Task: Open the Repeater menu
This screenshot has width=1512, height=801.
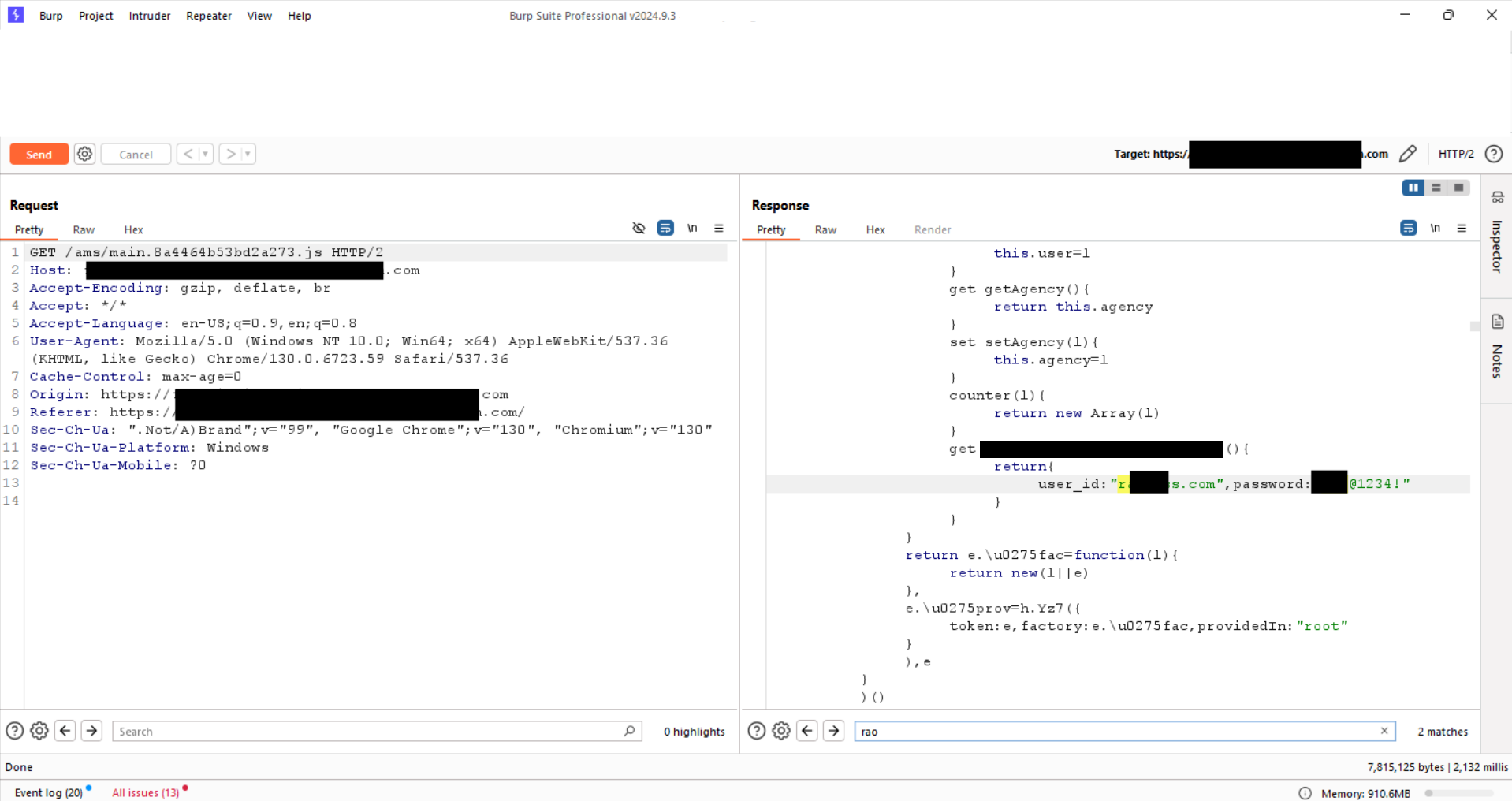Action: (x=209, y=16)
